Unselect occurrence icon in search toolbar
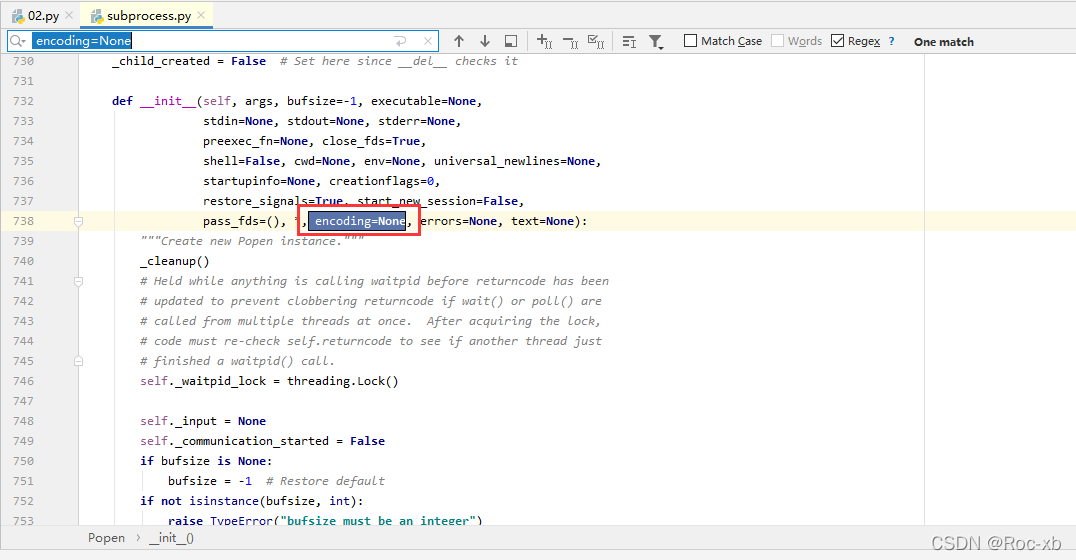This screenshot has height=560, width=1076. 570,41
